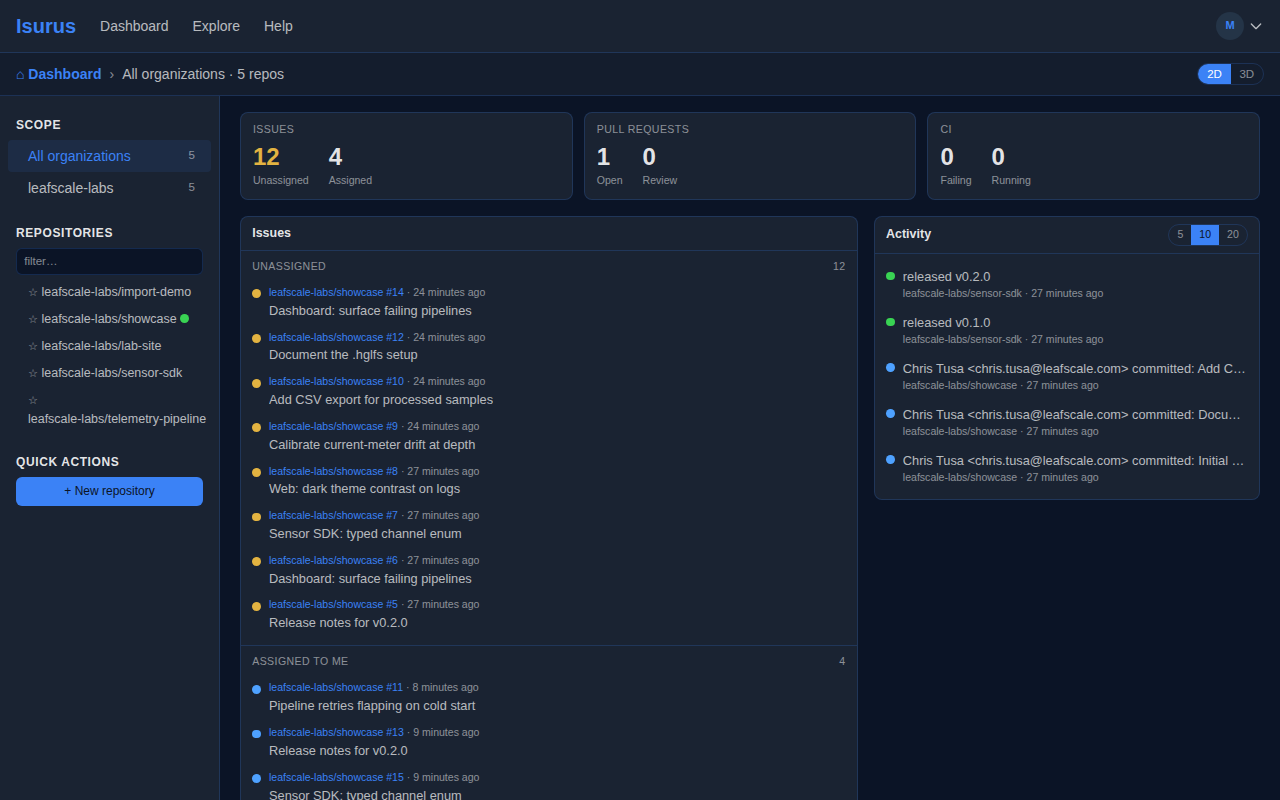The width and height of the screenshot is (1280, 800).
Task: Switch view to 2D mode
Action: coord(1214,74)
